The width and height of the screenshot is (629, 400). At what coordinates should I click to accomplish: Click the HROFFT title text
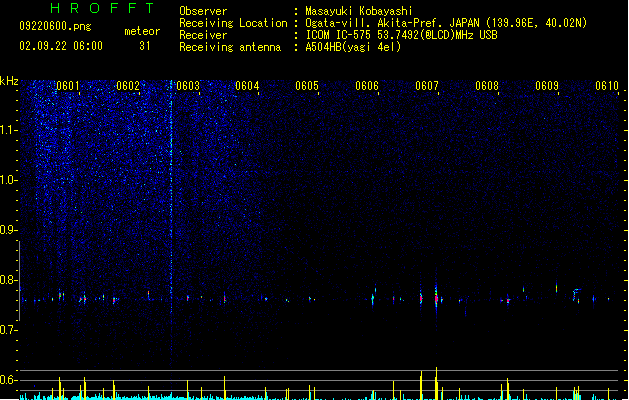[102, 8]
